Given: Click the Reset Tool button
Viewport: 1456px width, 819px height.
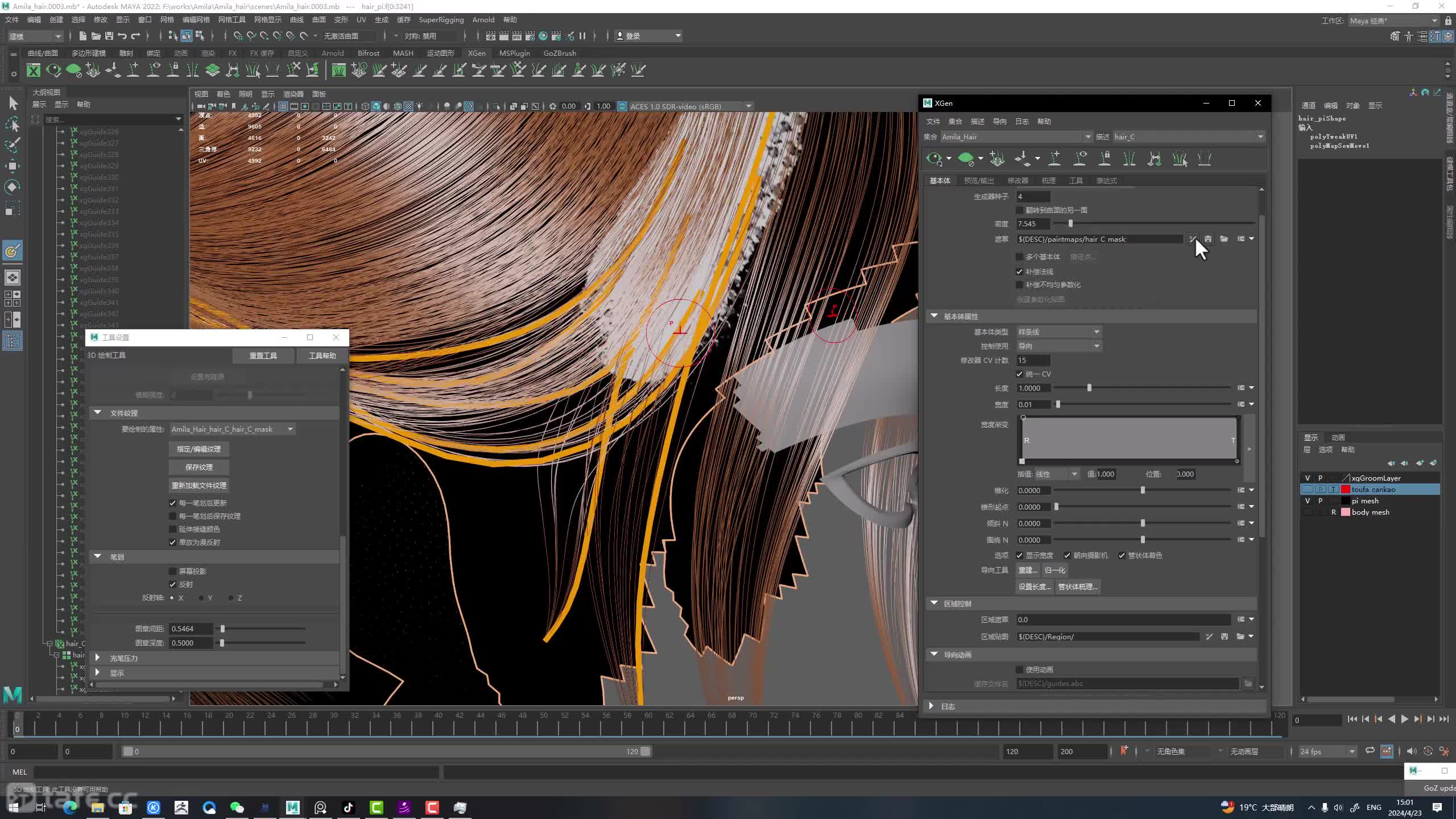Looking at the screenshot, I should (x=263, y=356).
